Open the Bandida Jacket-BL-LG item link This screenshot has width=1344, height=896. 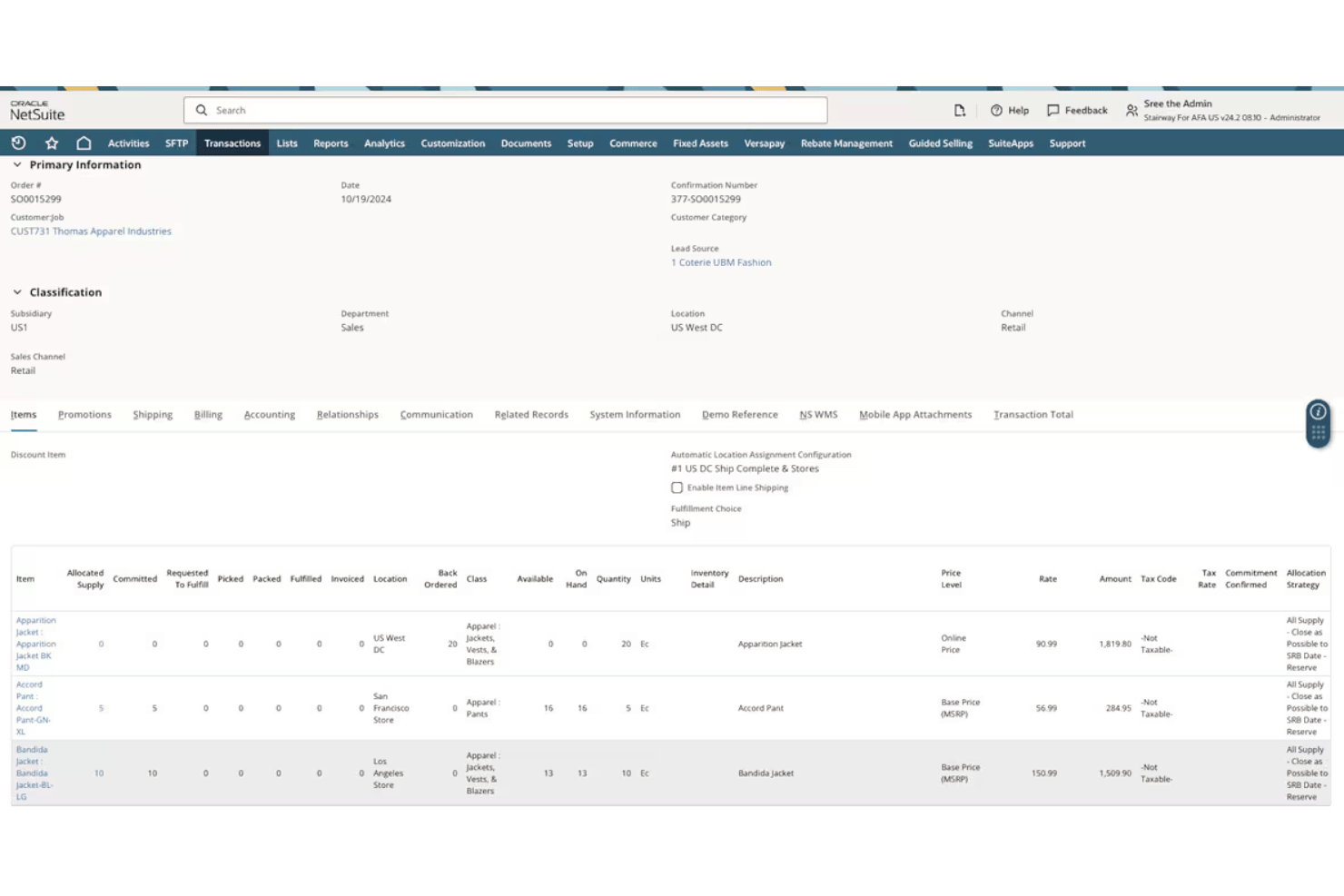(x=34, y=773)
